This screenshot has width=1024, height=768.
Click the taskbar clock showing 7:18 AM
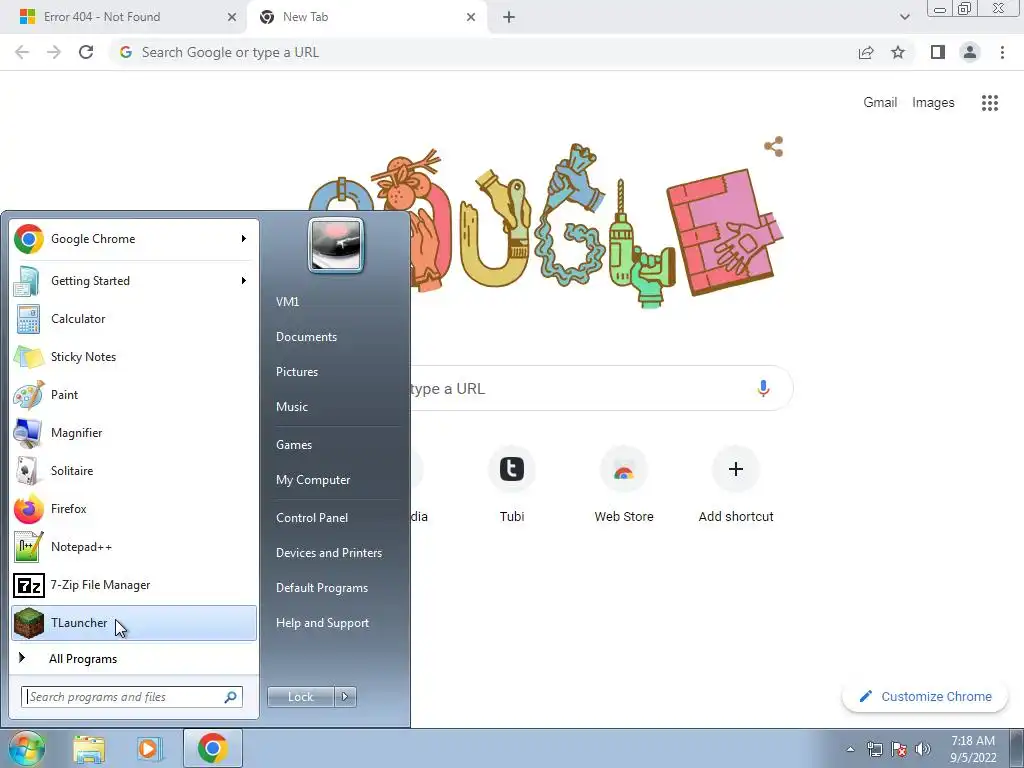pos(973,749)
